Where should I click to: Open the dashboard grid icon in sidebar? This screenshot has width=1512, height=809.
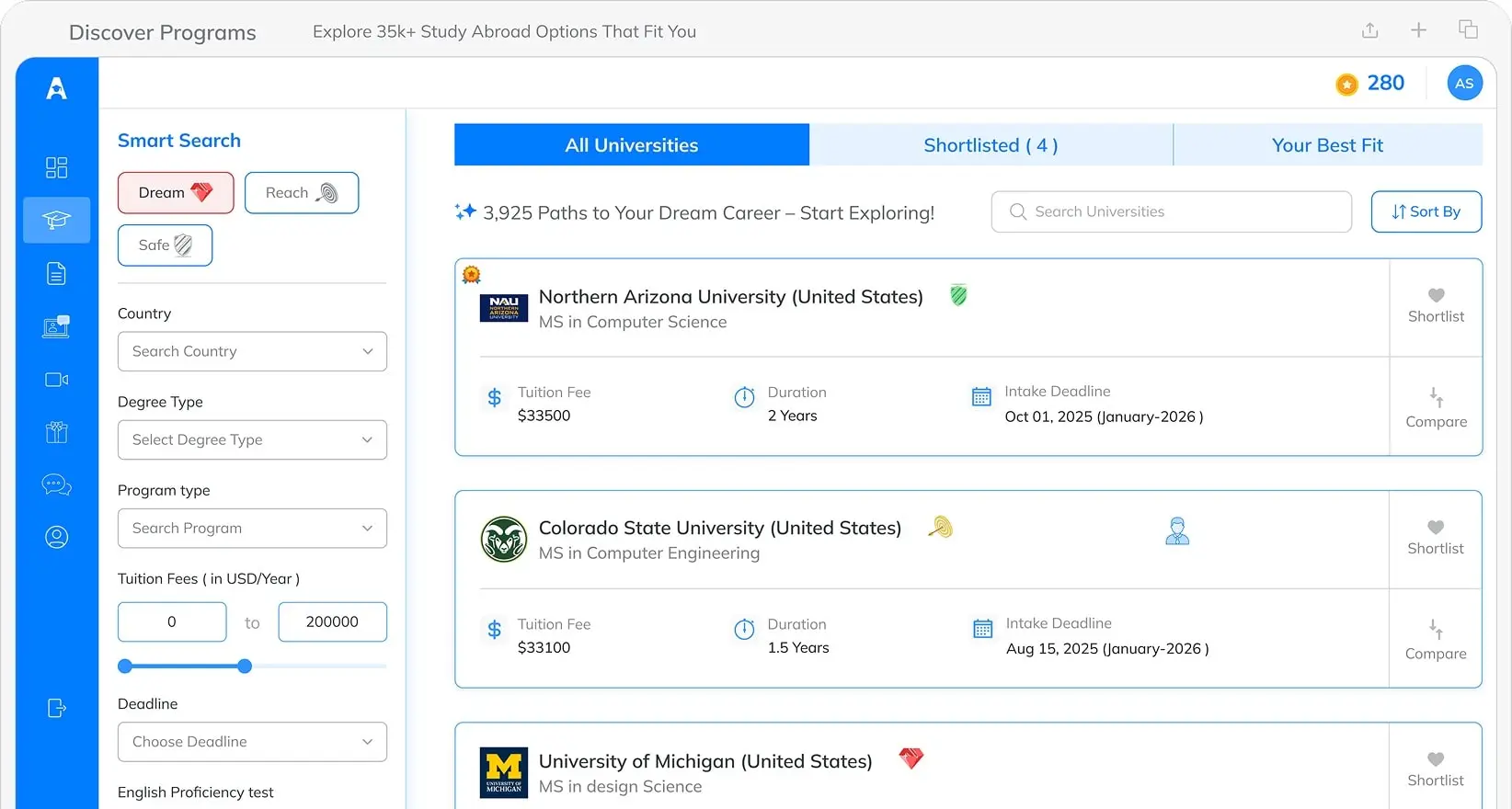(56, 167)
